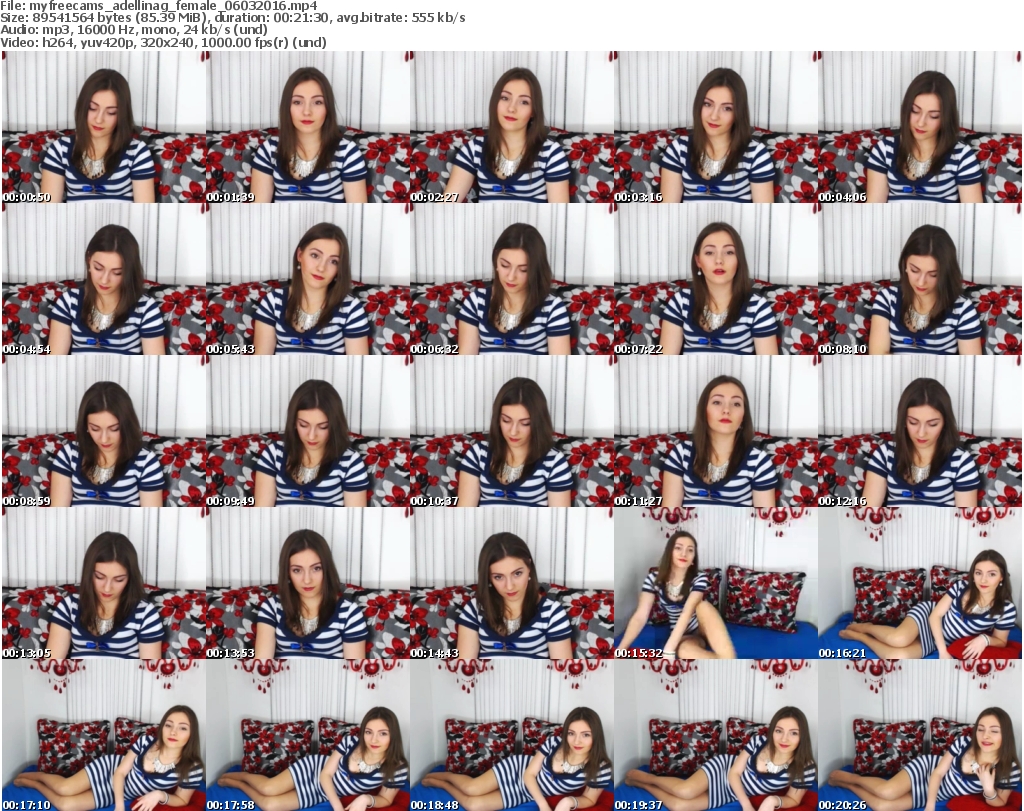Viewport: 1024px width, 811px height.
Task: Click the frame timestamped 00:05:43
Action: 308,279
